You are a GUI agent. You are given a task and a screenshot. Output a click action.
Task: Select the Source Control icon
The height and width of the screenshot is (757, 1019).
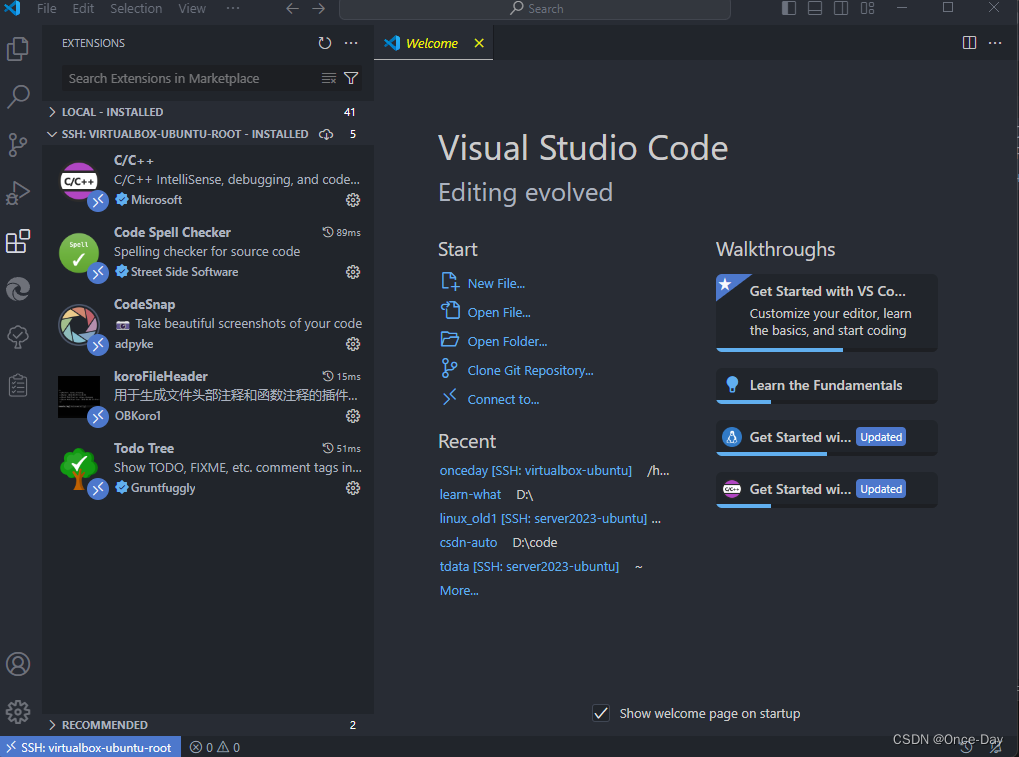pos(18,144)
